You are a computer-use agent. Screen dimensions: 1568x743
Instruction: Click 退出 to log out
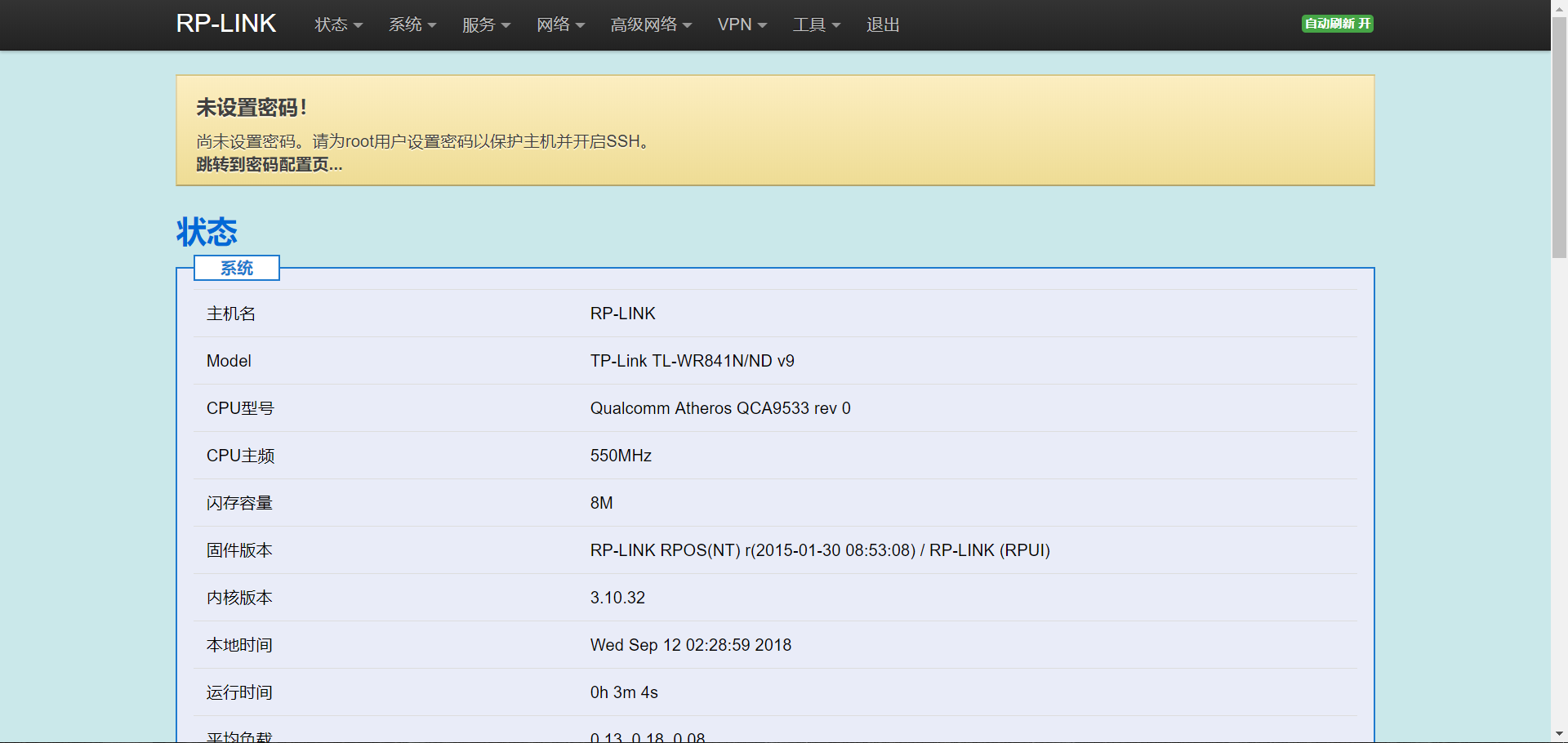click(x=883, y=24)
